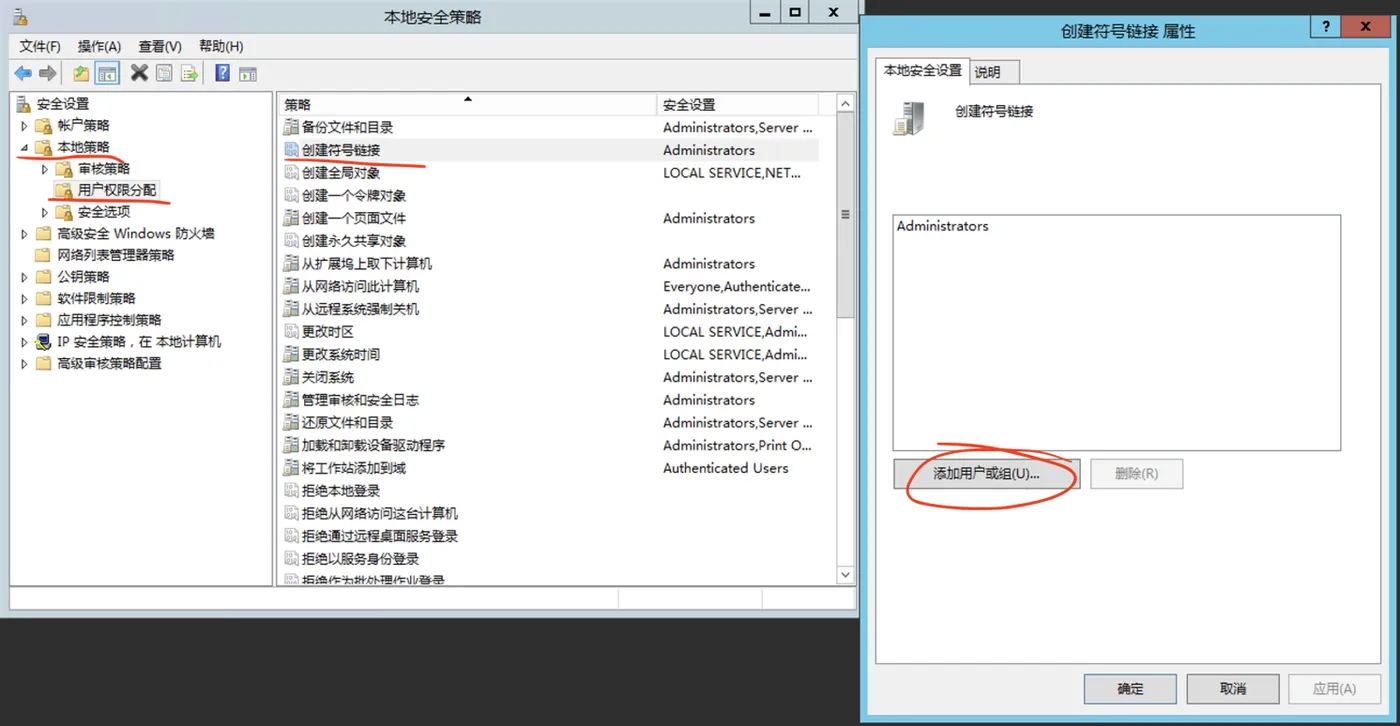This screenshot has width=1400, height=726.
Task: Select the 拒绝通过远程桌面服务登录 policy row
Action: pos(549,536)
